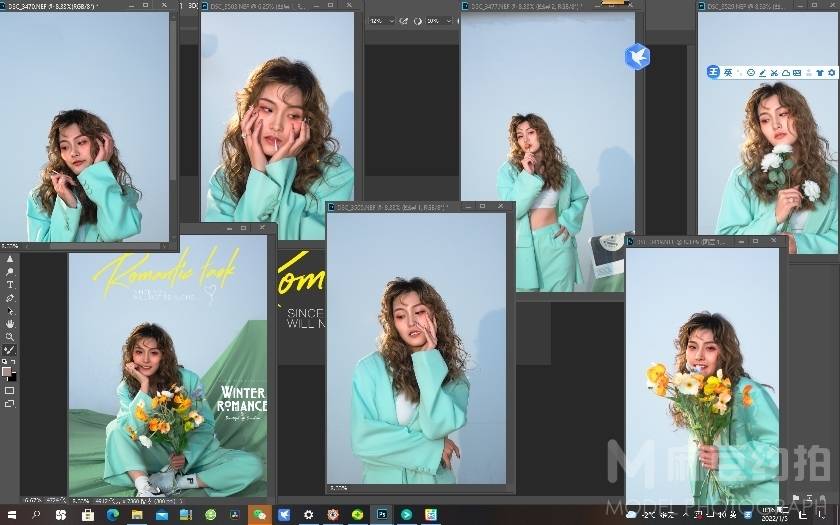Click the blue hexagon bird floating icon
840x525 pixels.
[x=638, y=56]
